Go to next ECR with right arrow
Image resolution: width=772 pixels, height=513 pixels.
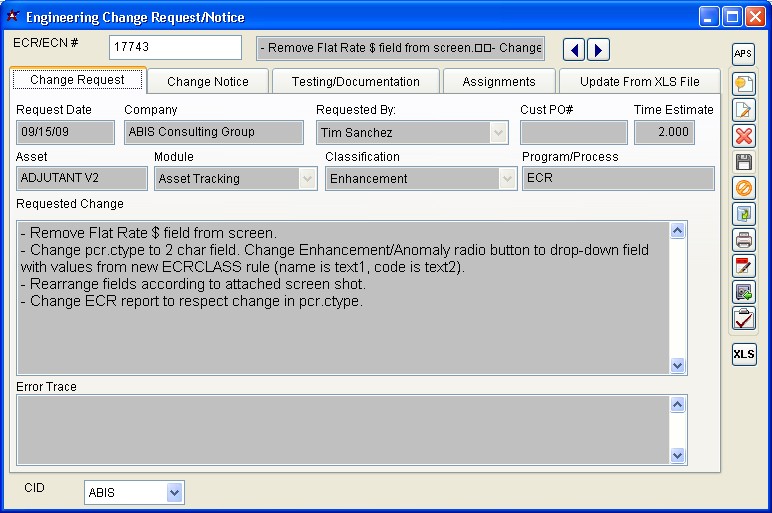click(598, 49)
